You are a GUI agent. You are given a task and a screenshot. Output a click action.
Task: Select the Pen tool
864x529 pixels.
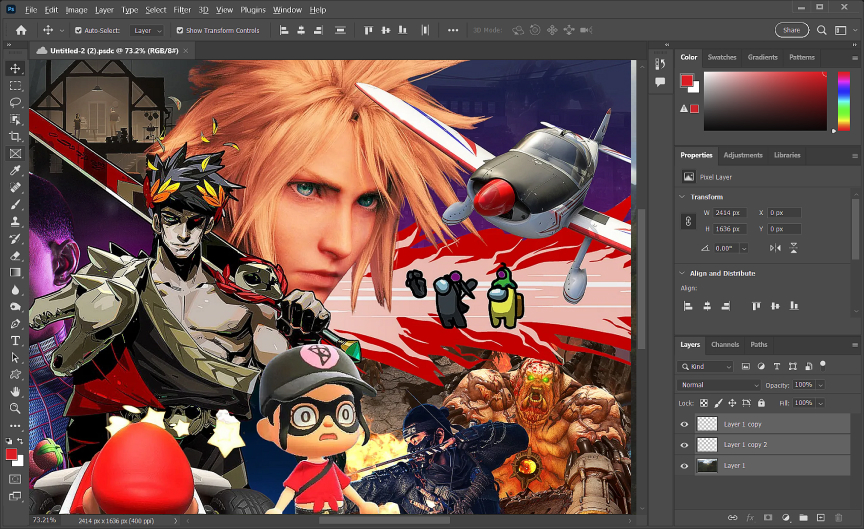tap(15, 323)
